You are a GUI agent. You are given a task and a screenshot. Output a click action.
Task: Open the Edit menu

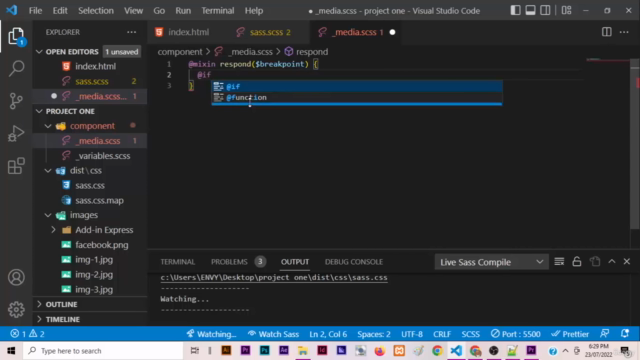tap(60, 11)
